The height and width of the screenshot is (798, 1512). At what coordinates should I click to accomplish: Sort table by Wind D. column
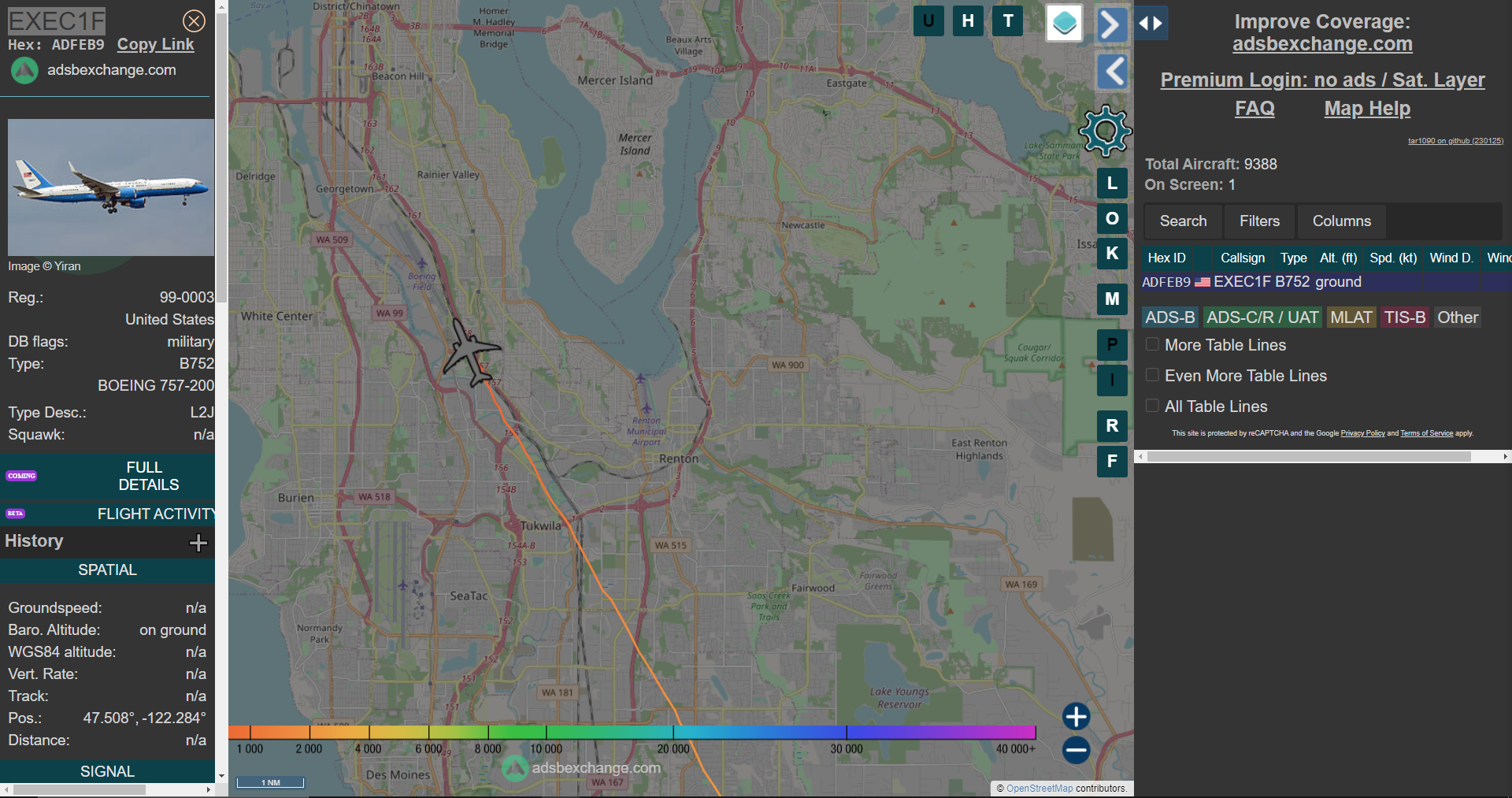[1451, 258]
